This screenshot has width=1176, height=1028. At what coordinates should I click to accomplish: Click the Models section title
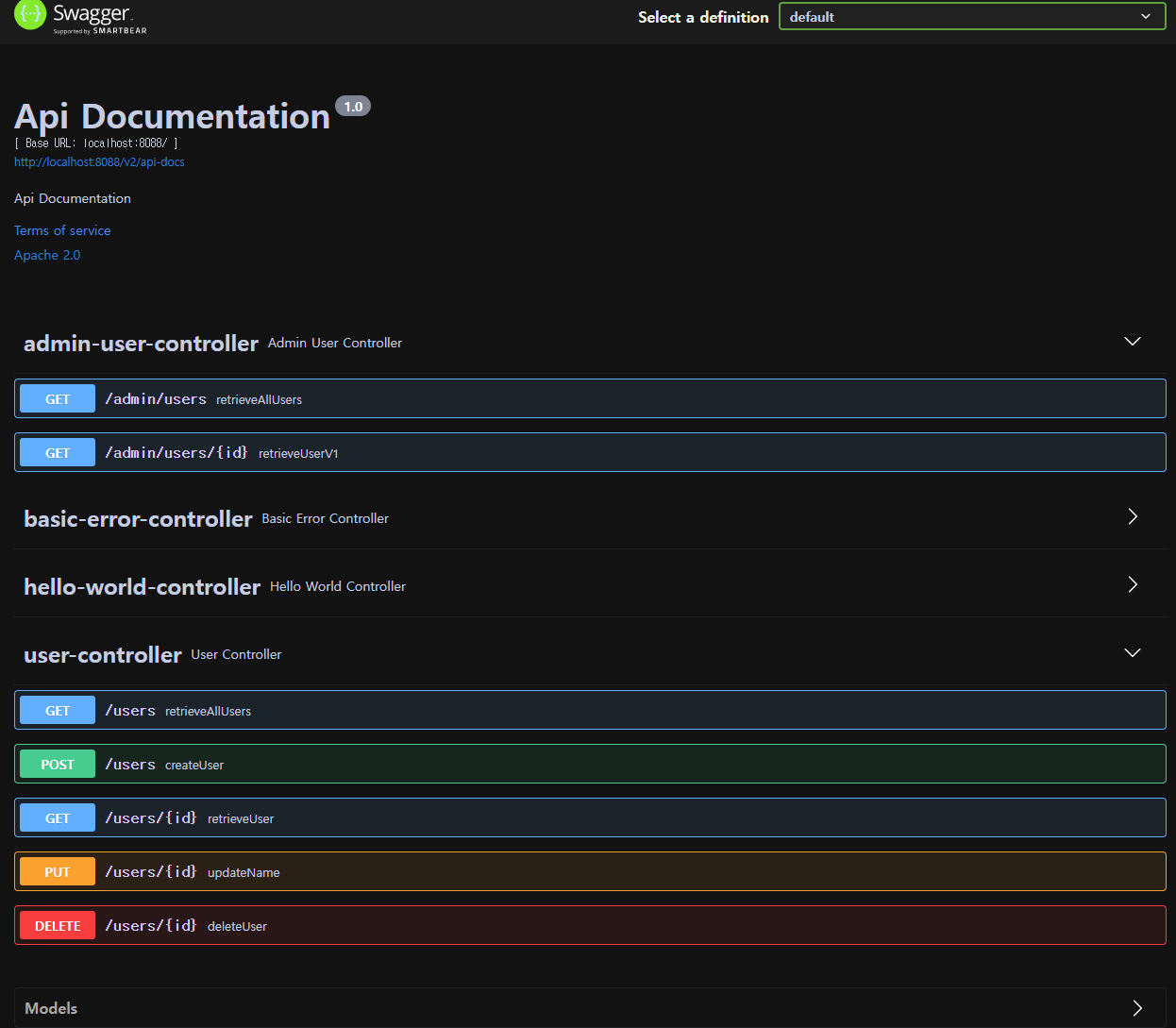[51, 1008]
